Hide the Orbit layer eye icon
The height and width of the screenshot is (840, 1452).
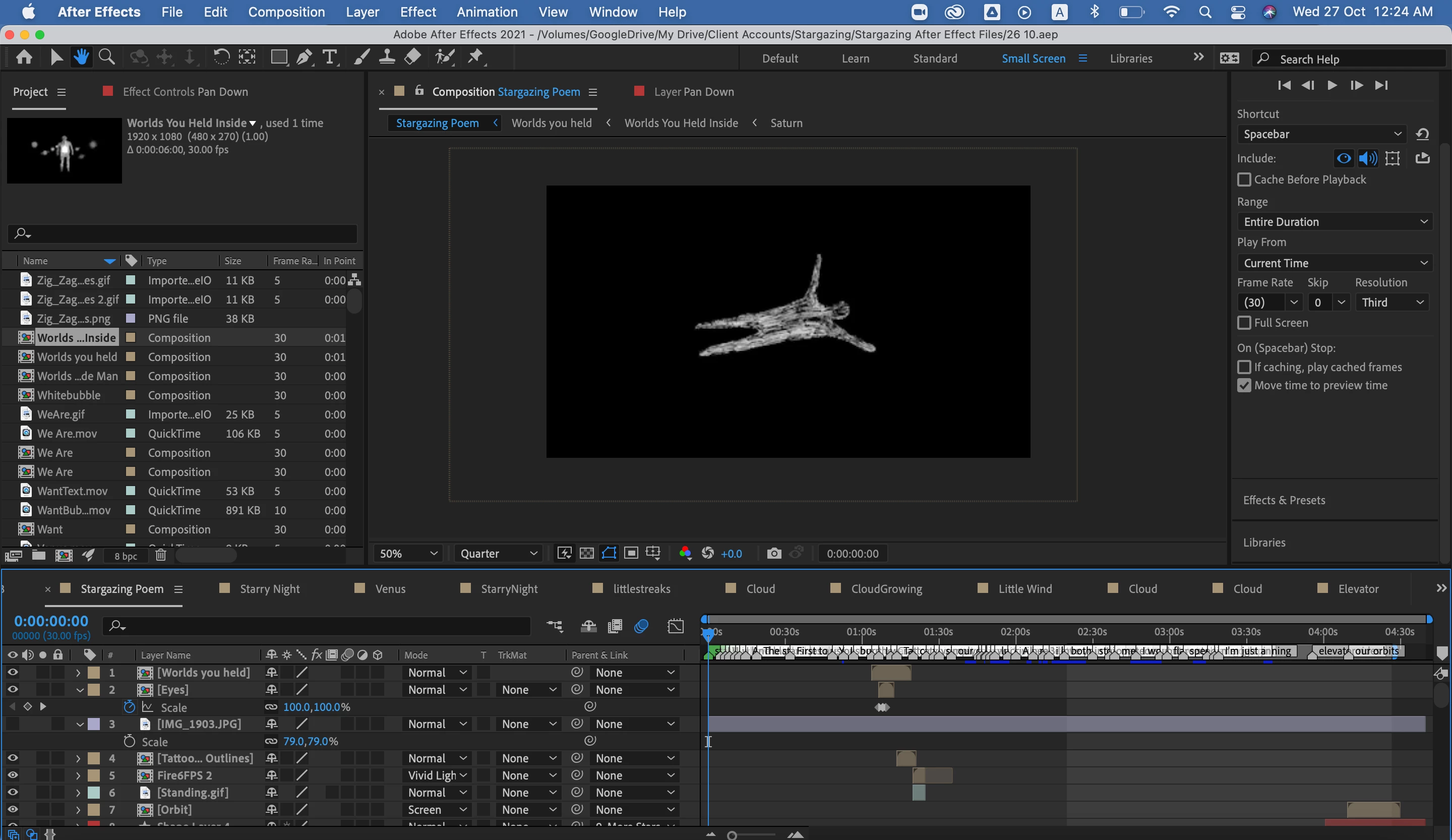click(12, 809)
